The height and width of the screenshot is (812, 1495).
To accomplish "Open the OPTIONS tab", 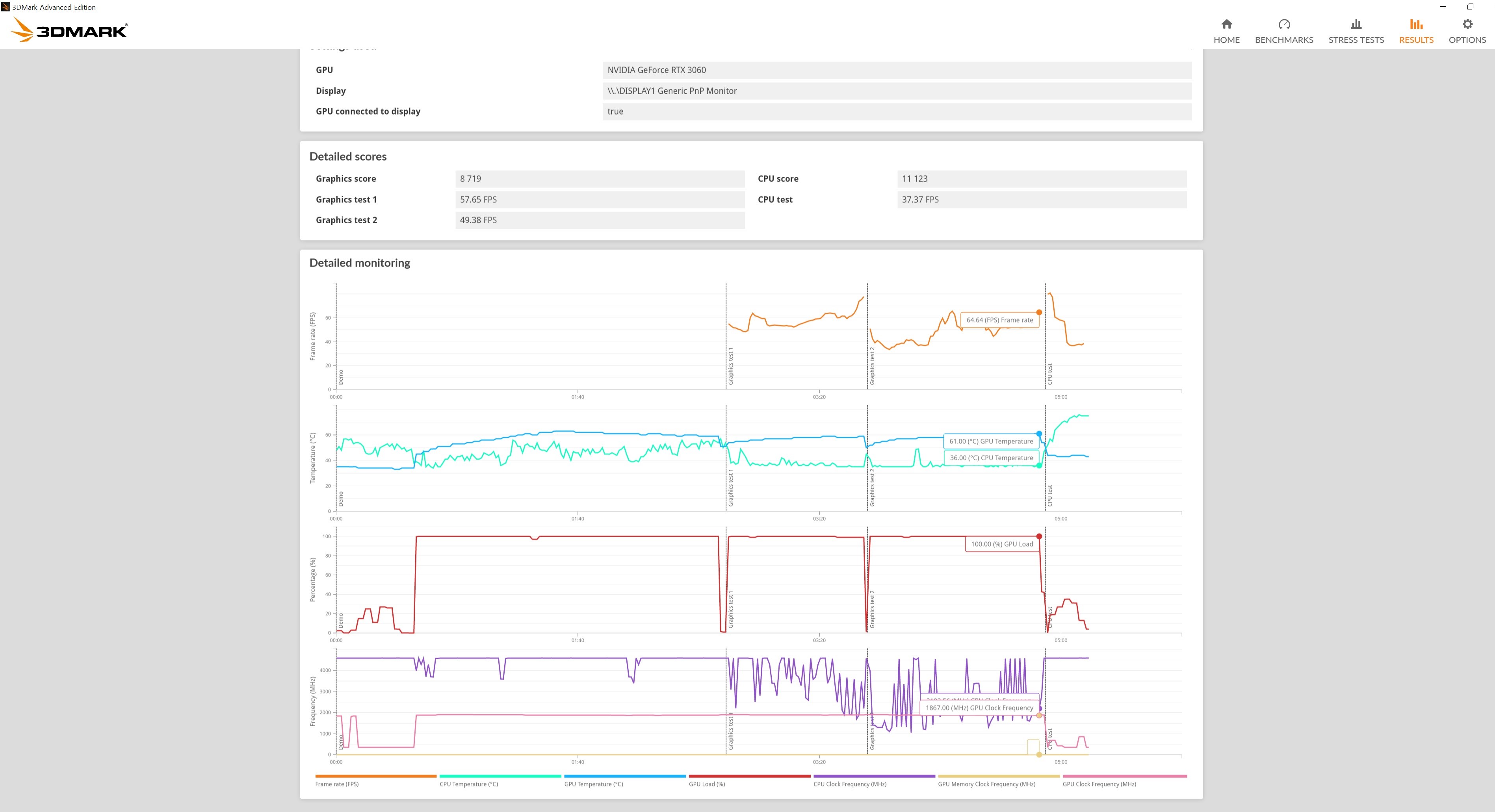I will coord(1467,32).
